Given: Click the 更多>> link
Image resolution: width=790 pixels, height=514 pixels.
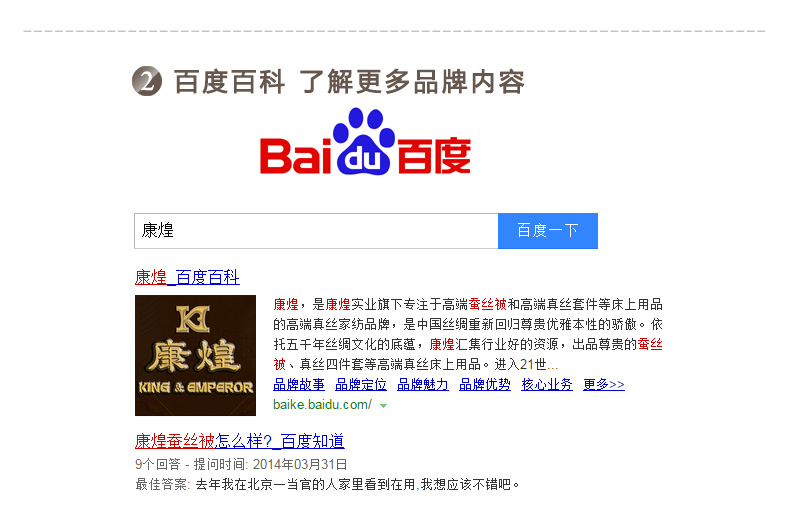Looking at the screenshot, I should click(604, 384).
